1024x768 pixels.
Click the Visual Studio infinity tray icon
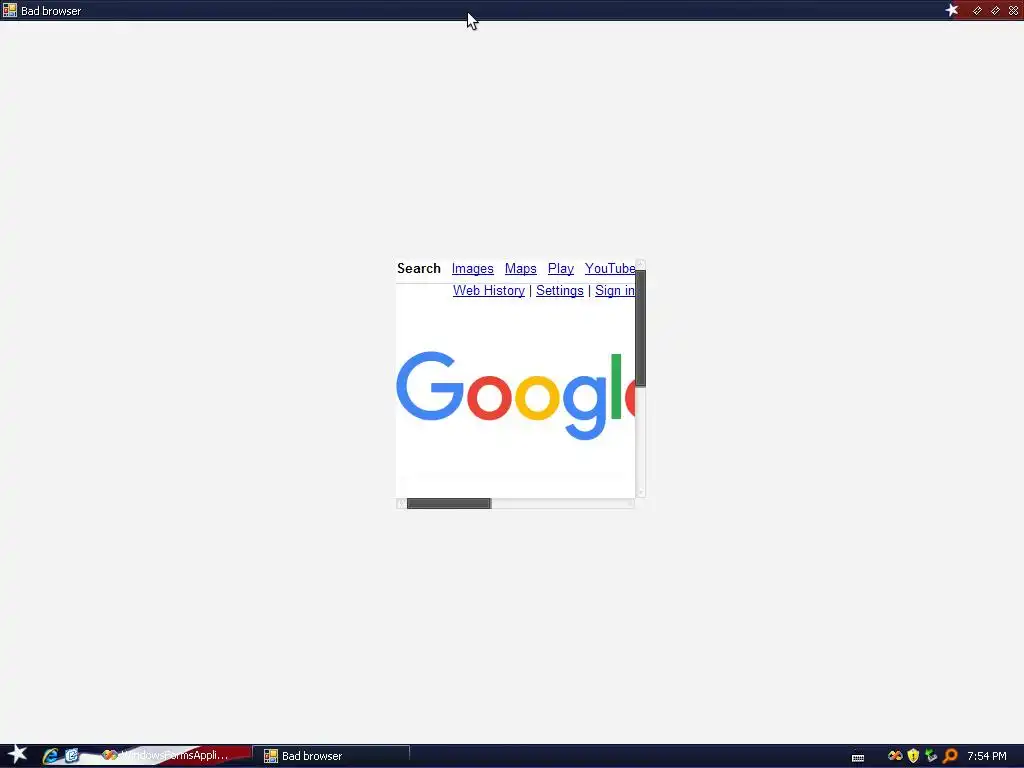tap(895, 756)
